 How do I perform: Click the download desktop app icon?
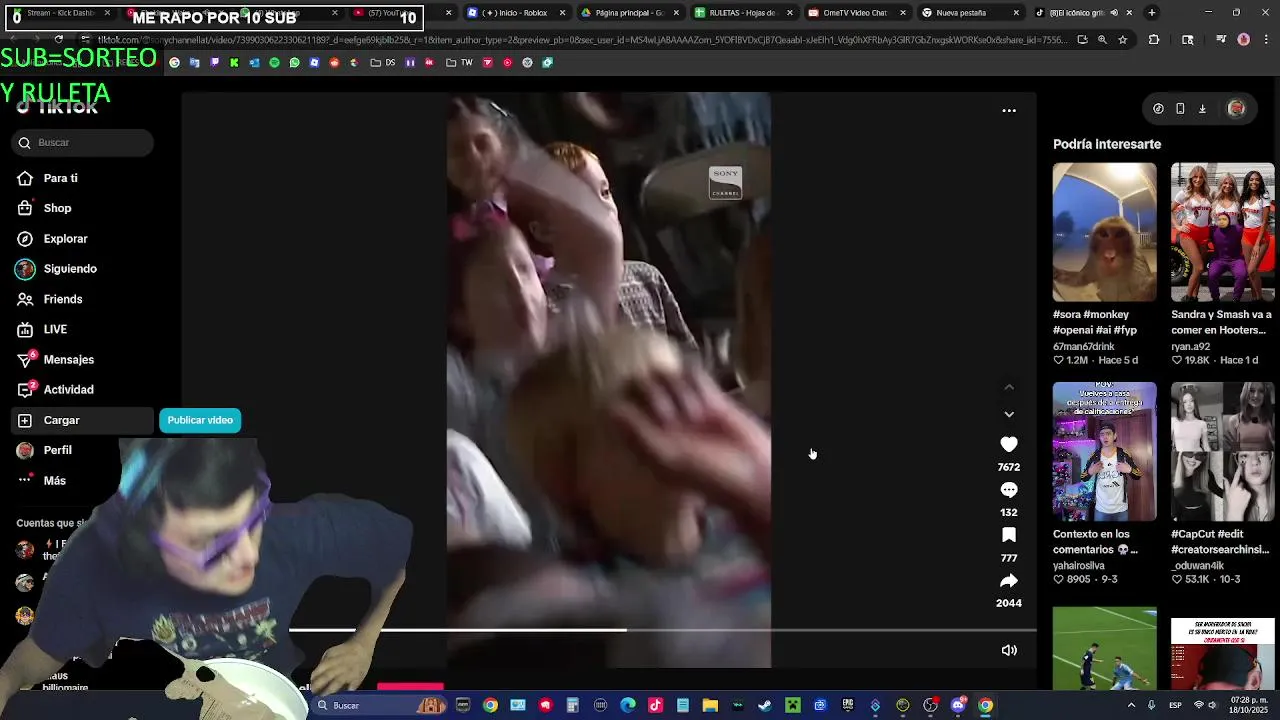coord(1202,109)
